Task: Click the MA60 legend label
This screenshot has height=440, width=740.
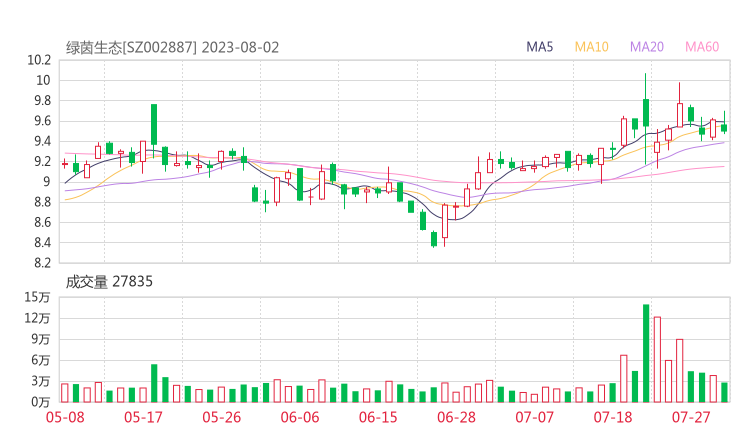Action: [x=702, y=47]
